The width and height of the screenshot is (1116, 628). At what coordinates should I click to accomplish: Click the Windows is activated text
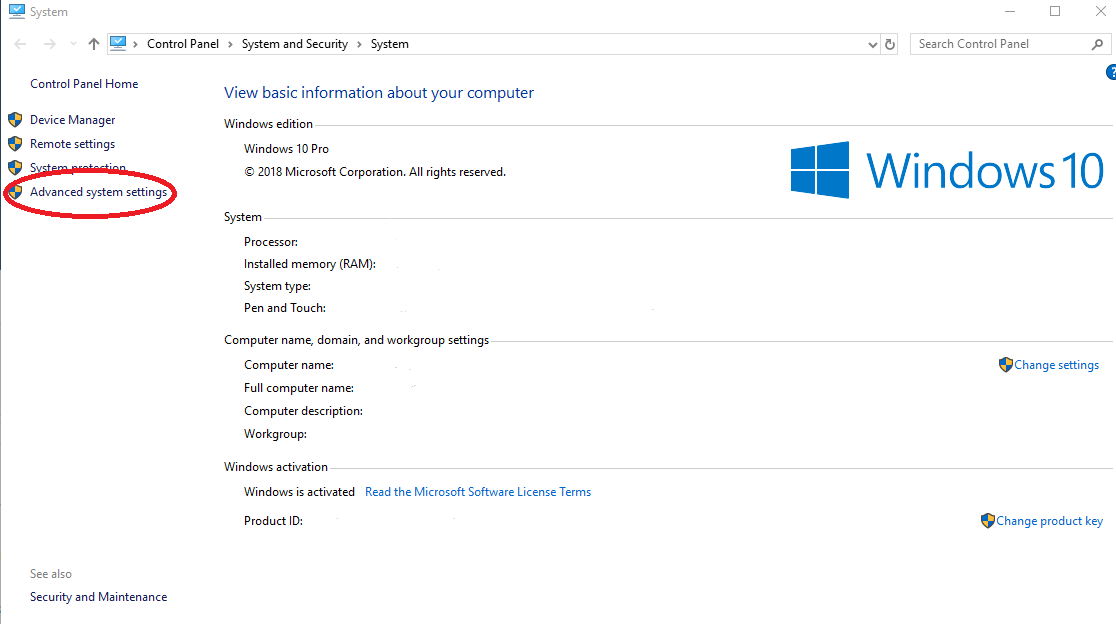(299, 492)
